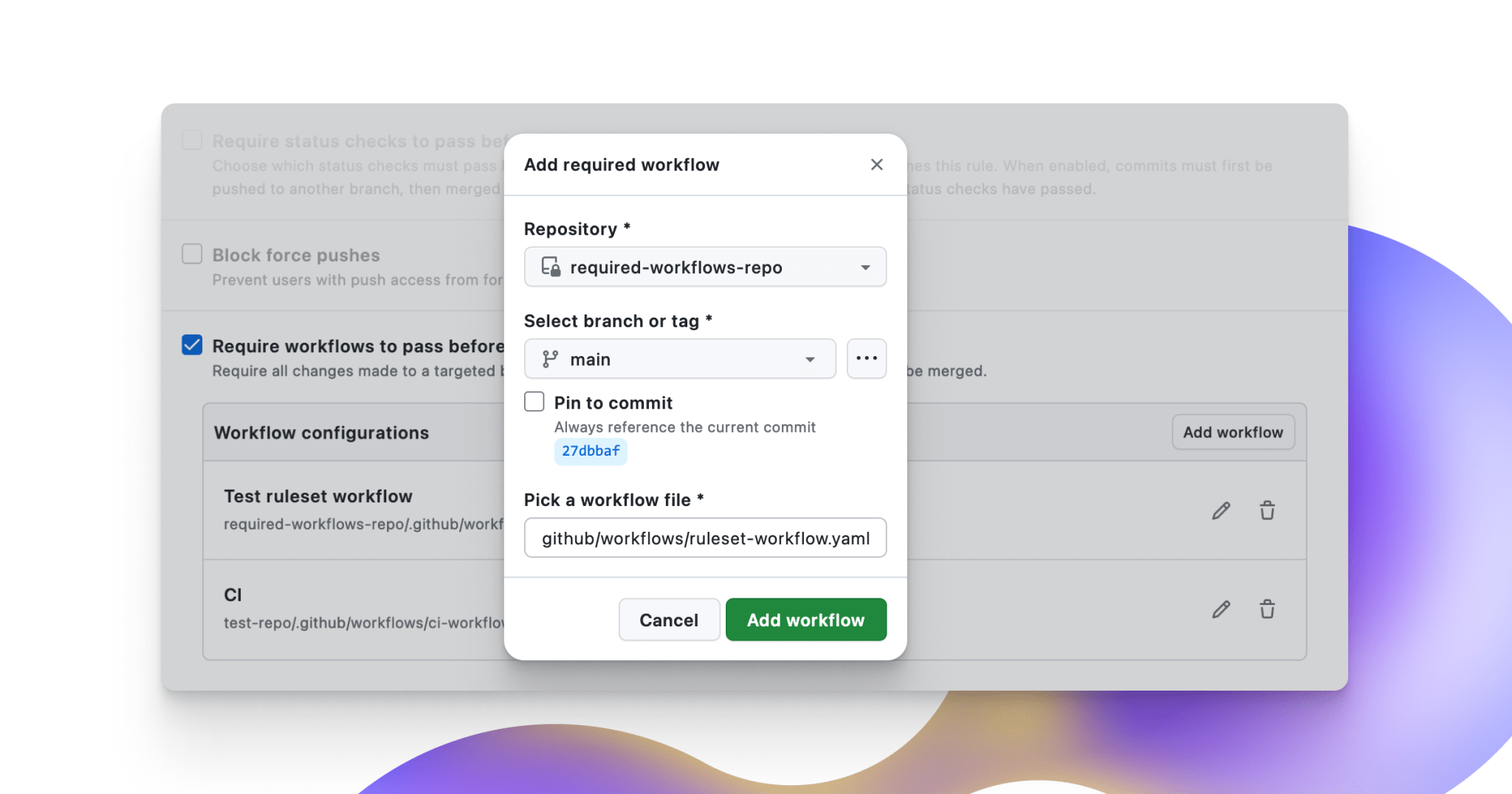Enable Block force pushes
Screen dimensions: 1512x794
pos(191,253)
